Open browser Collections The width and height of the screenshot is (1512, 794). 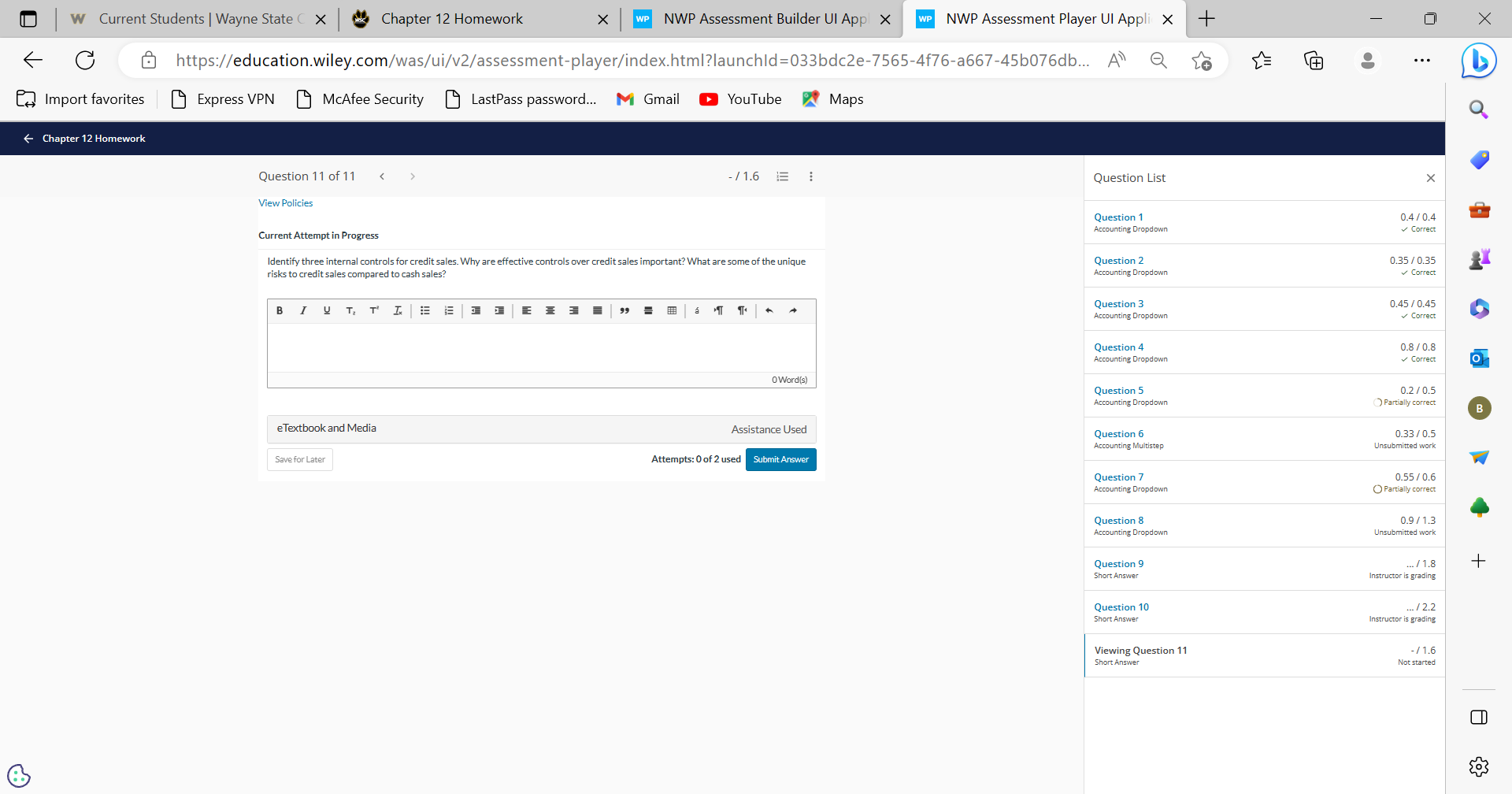(1314, 60)
